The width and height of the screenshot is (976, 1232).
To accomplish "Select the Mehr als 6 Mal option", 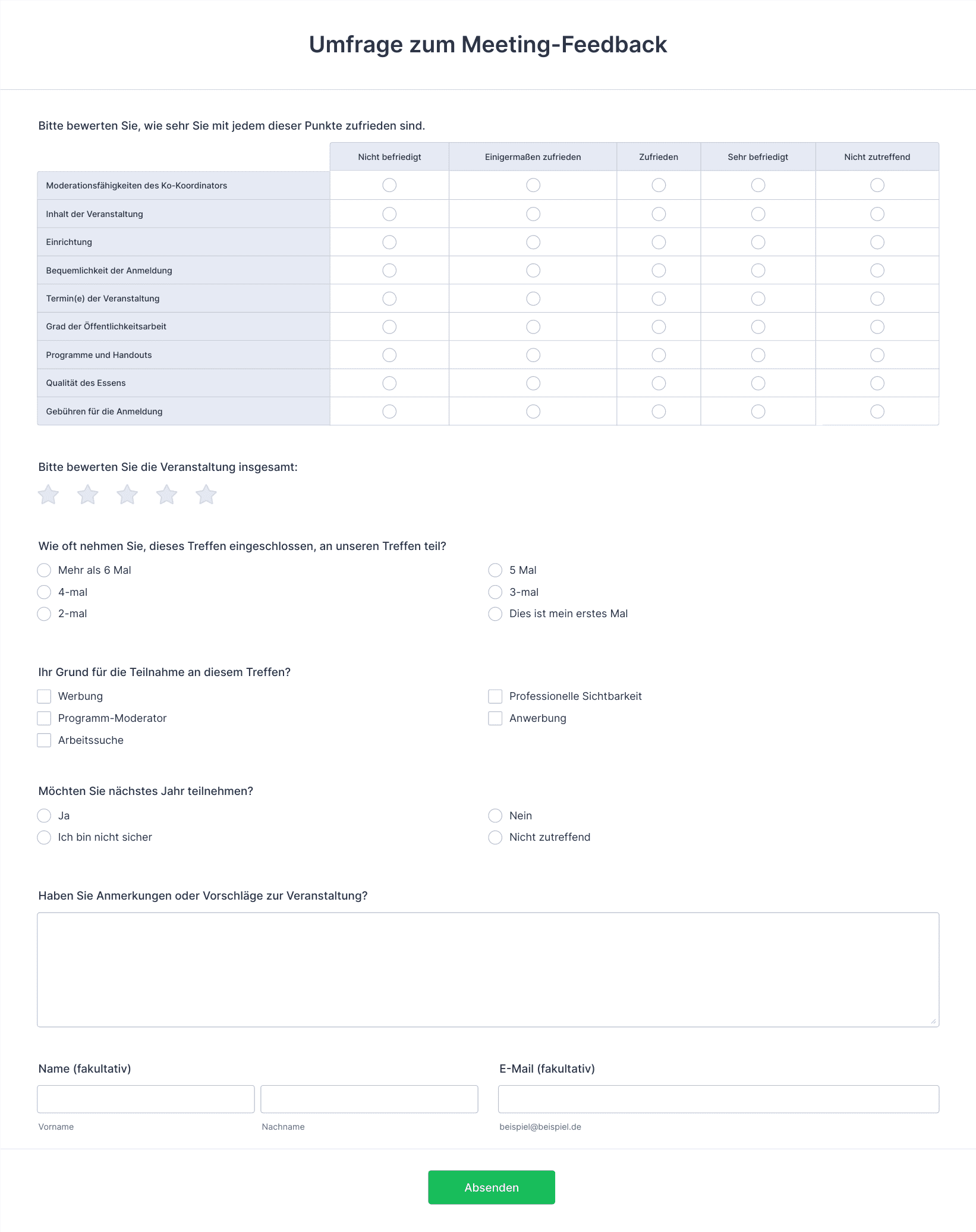I will pyautogui.click(x=44, y=570).
